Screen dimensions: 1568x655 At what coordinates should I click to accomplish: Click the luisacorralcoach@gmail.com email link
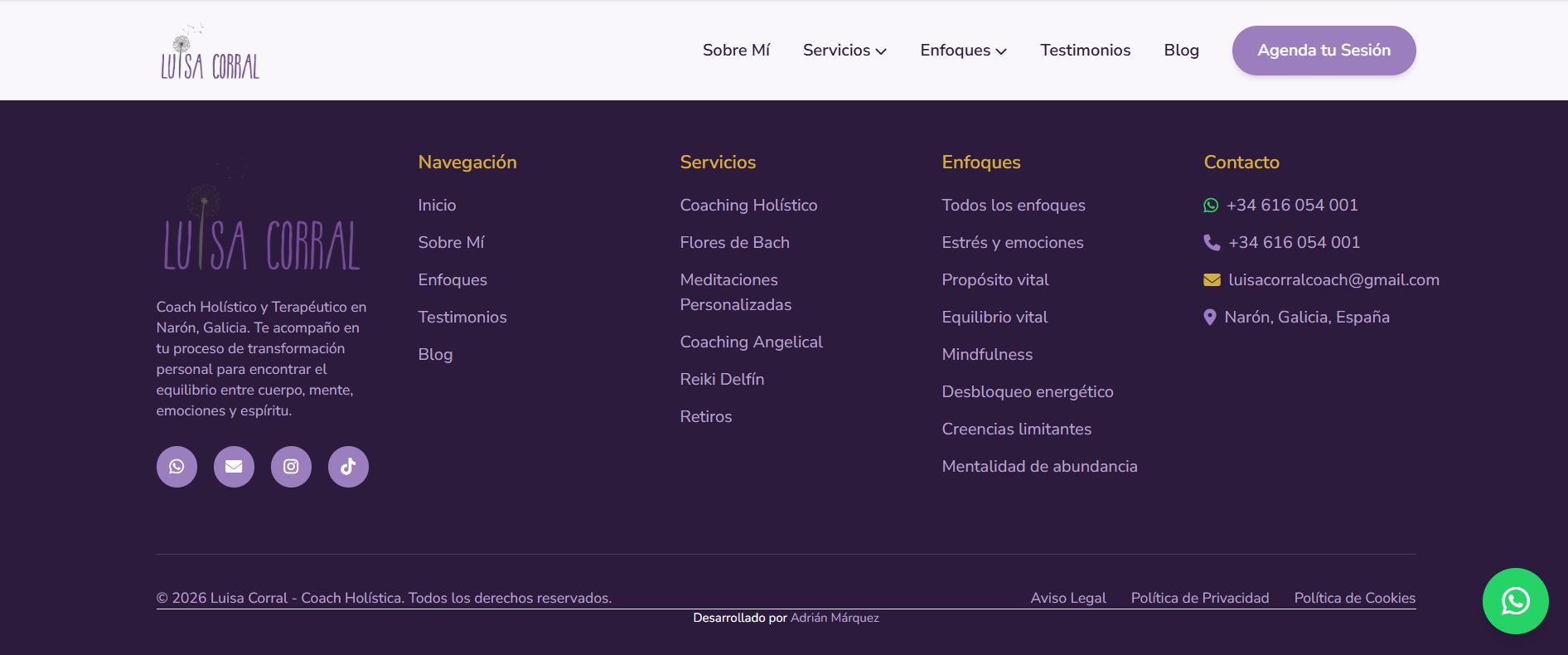pos(1333,280)
